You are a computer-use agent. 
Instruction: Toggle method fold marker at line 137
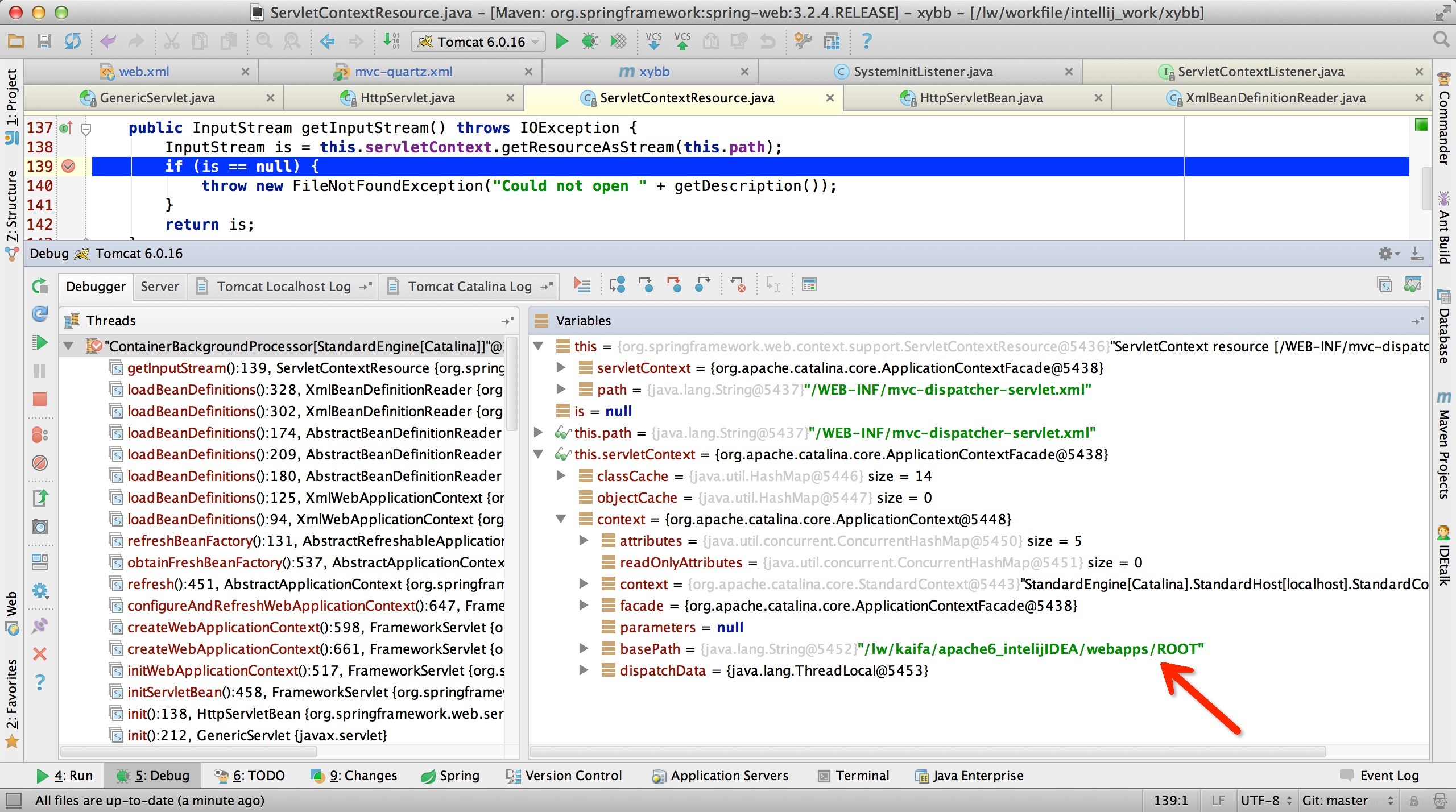coord(86,129)
